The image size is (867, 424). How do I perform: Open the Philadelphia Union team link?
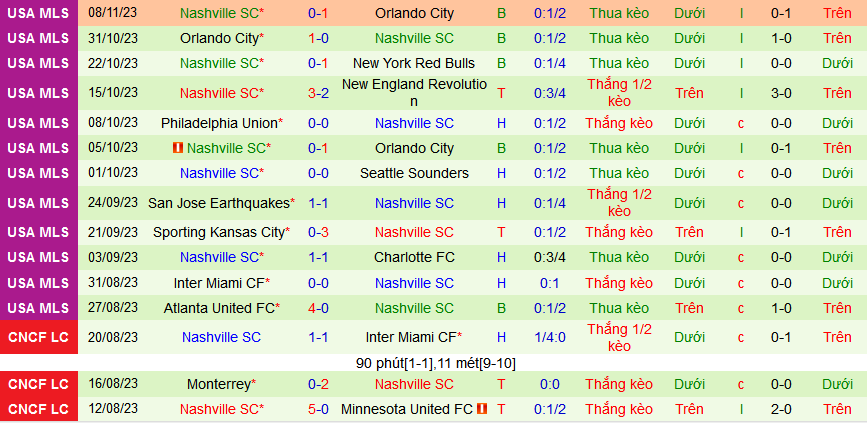click(220, 124)
